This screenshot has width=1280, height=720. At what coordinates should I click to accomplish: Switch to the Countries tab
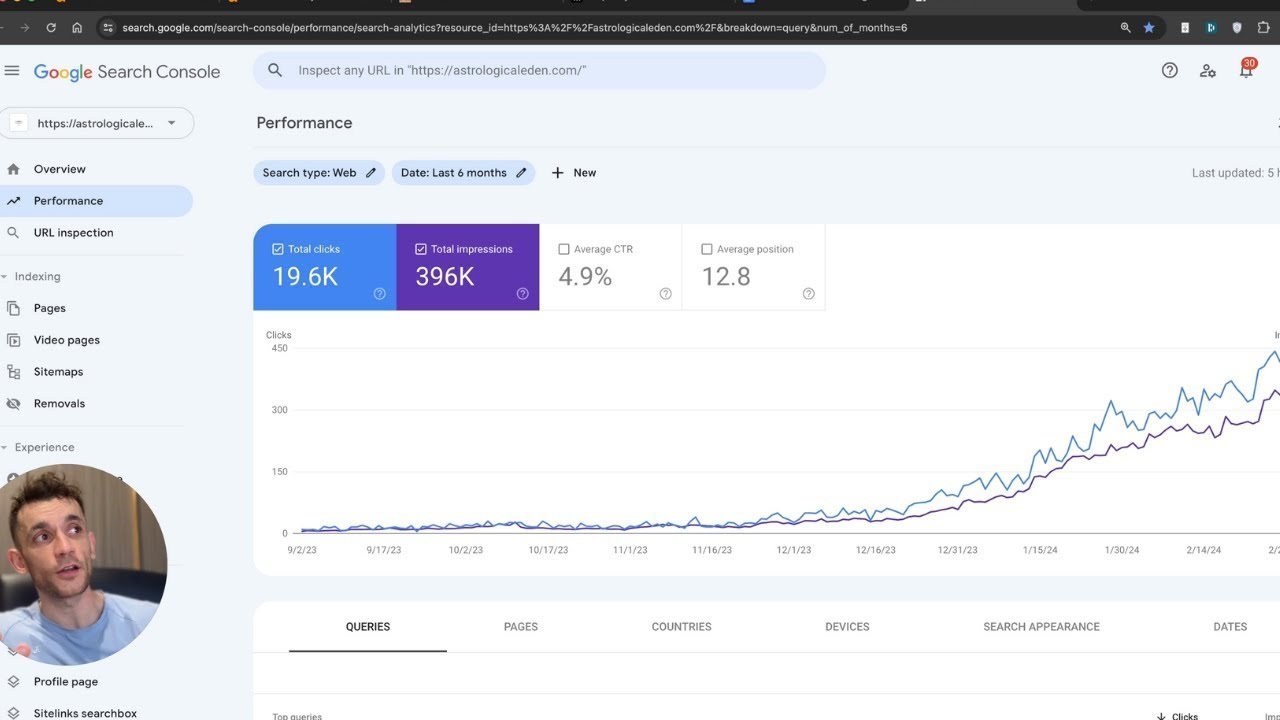click(x=681, y=627)
